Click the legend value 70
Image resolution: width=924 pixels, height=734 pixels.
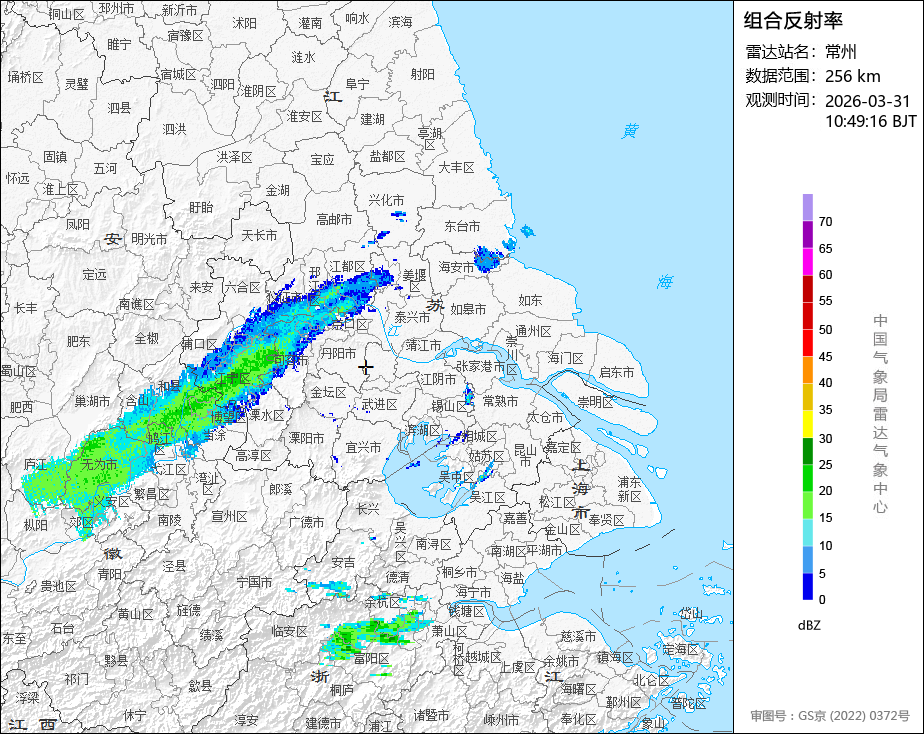coord(826,222)
